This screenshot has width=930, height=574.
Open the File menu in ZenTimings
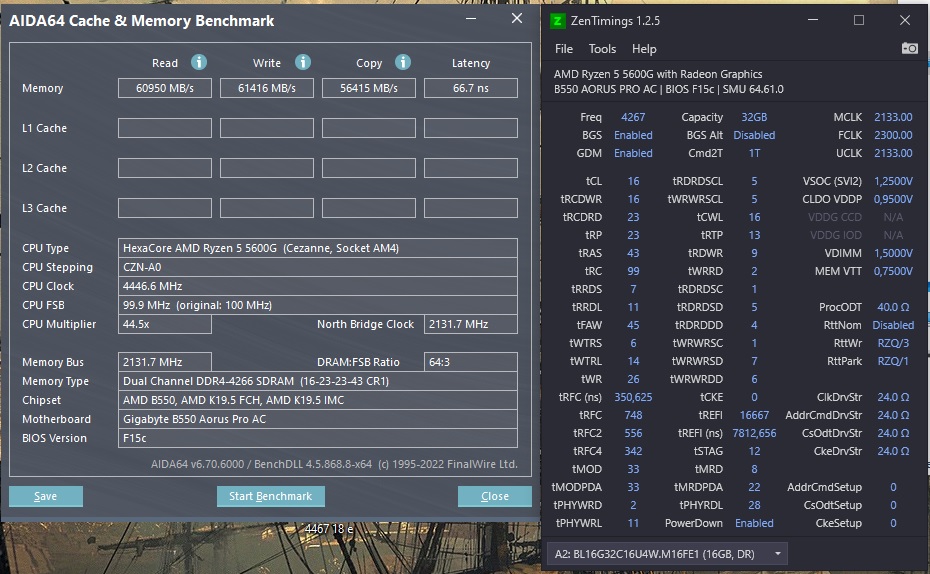pos(563,49)
